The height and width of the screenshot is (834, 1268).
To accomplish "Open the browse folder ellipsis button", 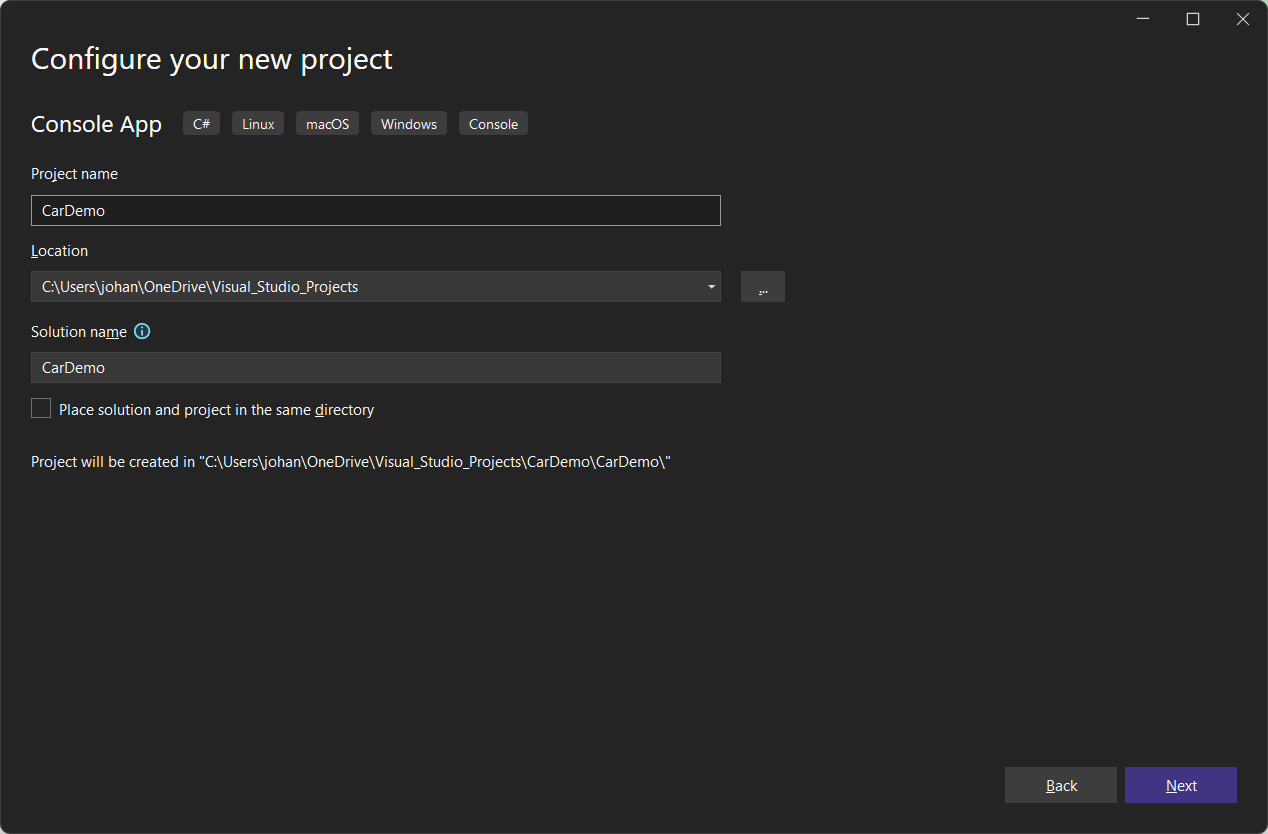I will pos(762,287).
